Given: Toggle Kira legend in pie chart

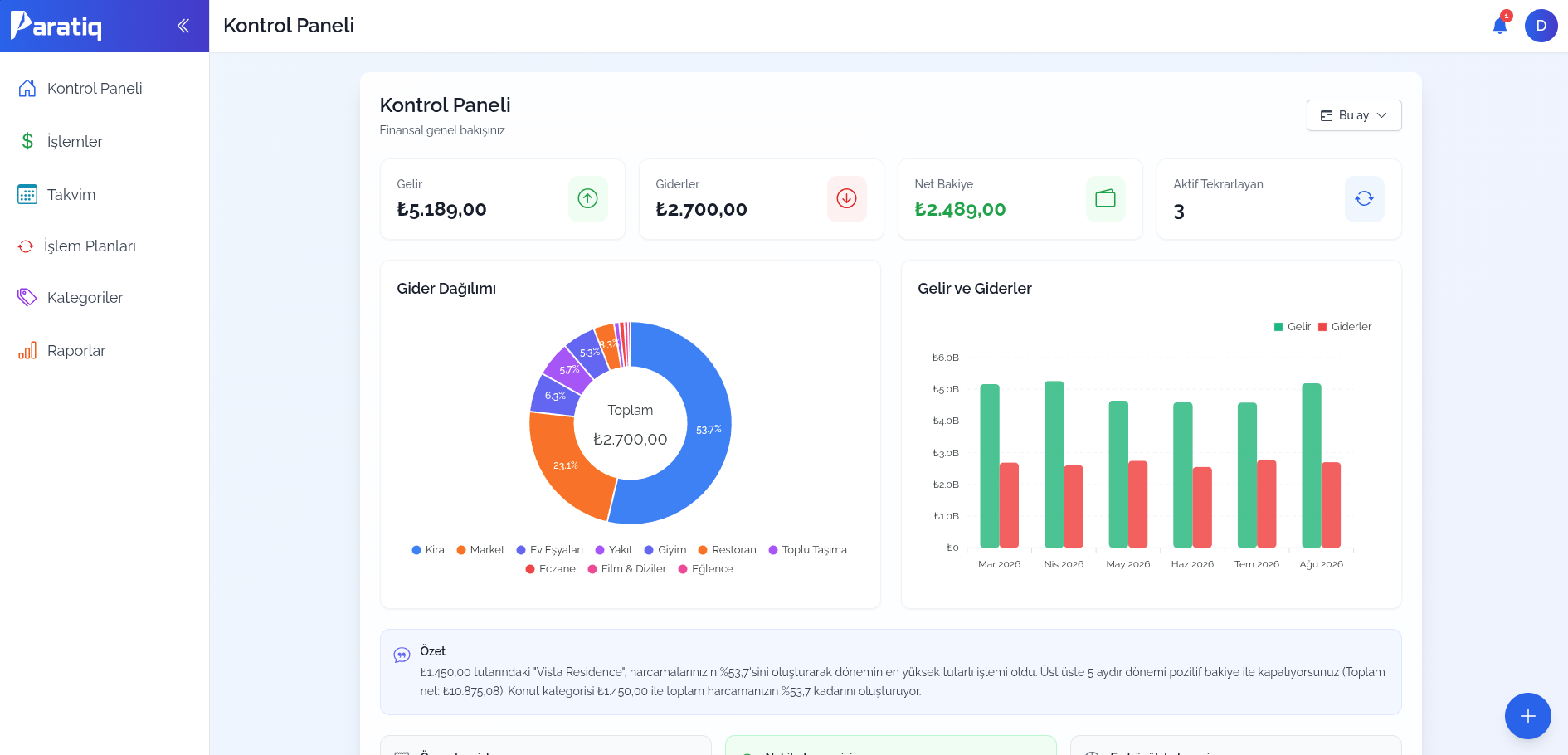Looking at the screenshot, I should [428, 549].
